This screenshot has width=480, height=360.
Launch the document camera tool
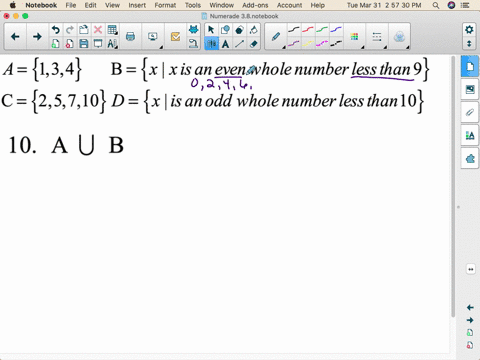pyautogui.click(x=193, y=44)
